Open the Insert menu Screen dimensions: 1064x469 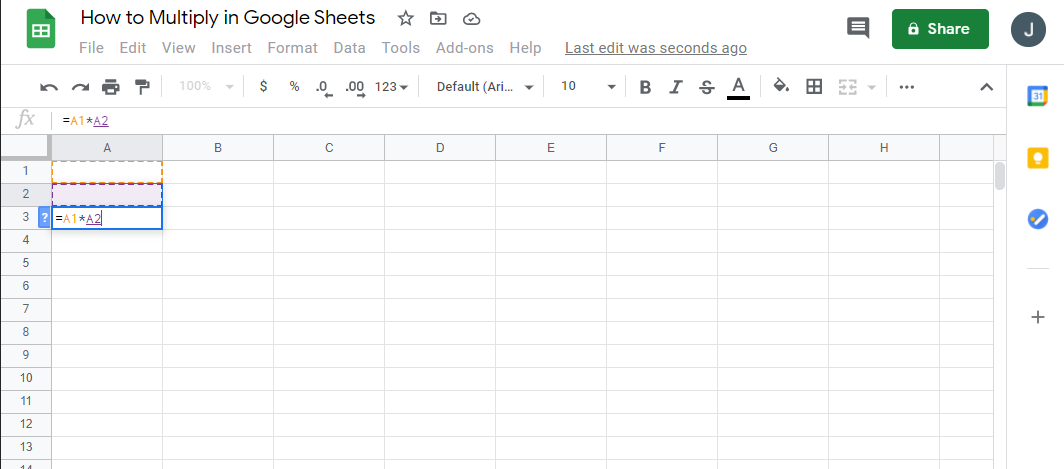coord(231,48)
